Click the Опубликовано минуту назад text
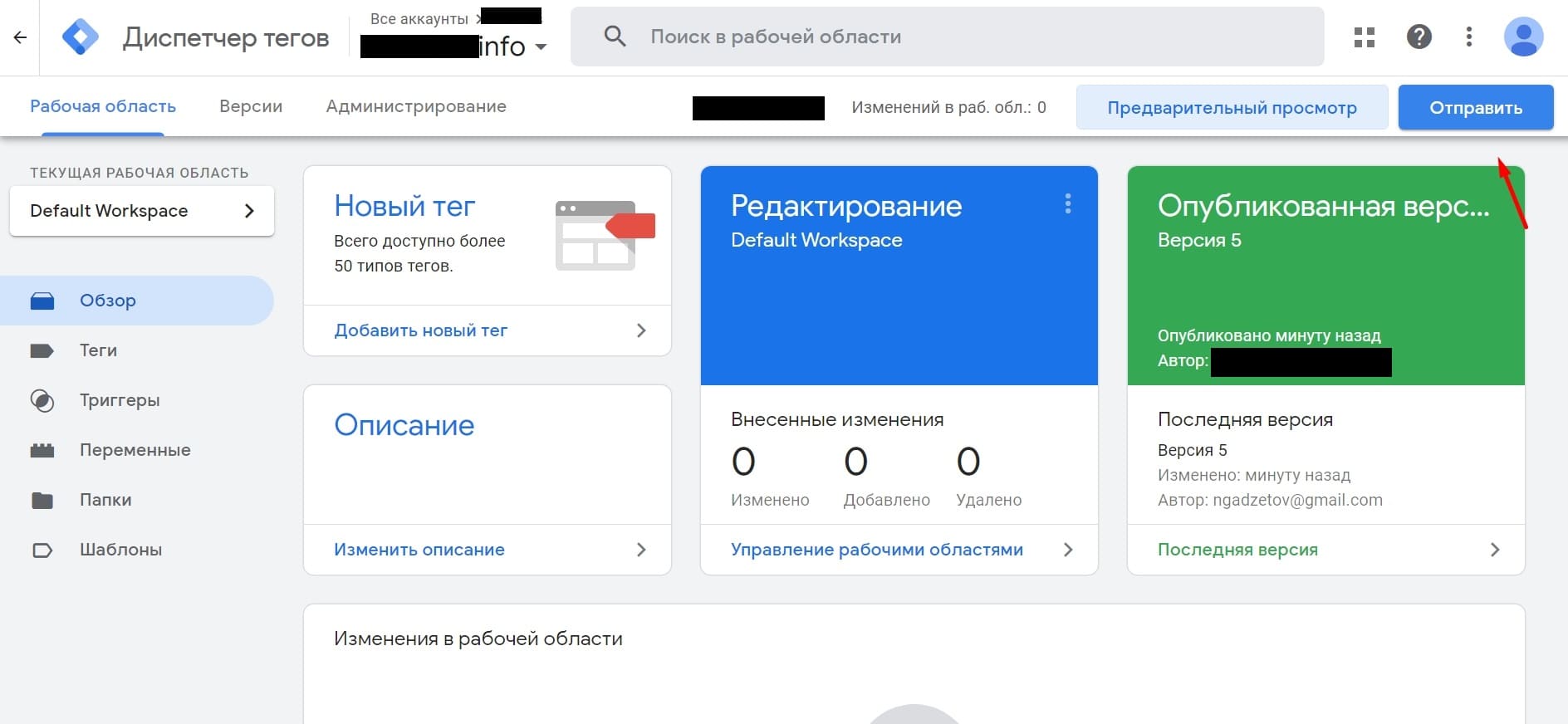 coord(1269,335)
